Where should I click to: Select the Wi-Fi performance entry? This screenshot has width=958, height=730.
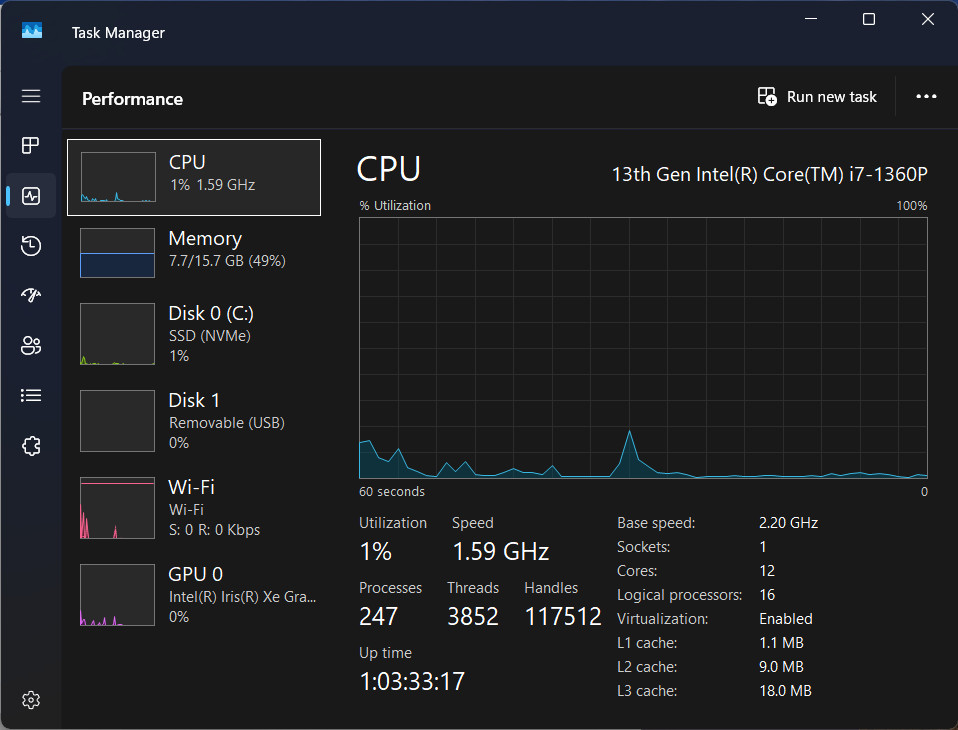[194, 508]
